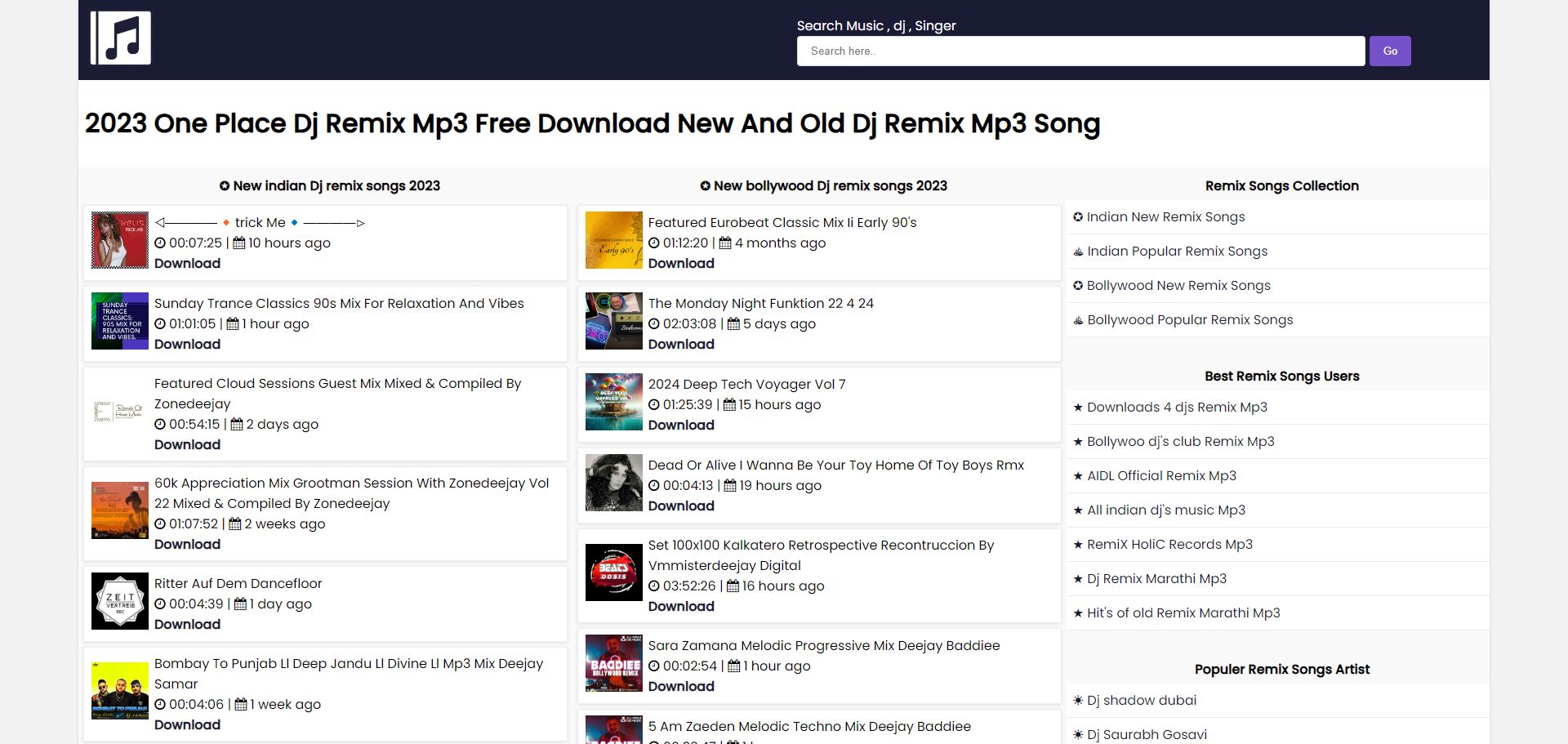Screen dimensions: 1568x744
Task: Open the Sunday Trance Classics cover thumbnail
Action: tap(120, 321)
